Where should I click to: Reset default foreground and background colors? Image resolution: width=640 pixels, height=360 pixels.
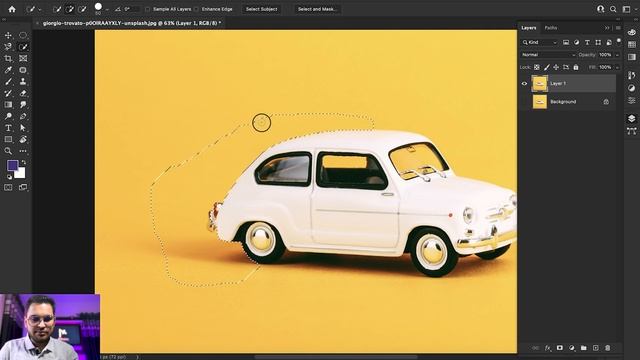(9, 177)
